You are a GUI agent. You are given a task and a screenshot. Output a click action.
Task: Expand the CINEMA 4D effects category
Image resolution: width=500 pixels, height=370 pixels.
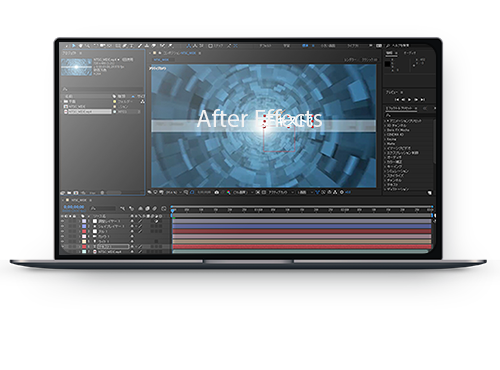385,135
